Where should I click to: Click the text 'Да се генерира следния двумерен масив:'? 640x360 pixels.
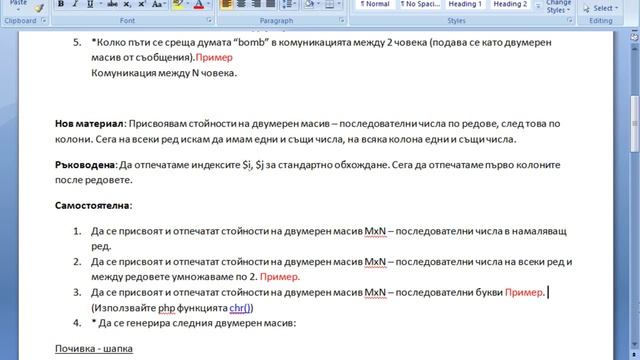[197, 323]
